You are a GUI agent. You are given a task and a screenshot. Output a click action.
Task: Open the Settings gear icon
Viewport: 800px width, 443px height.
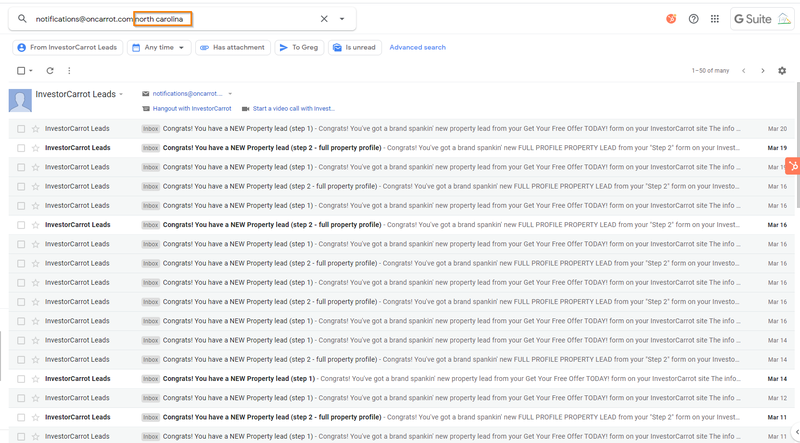(782, 71)
